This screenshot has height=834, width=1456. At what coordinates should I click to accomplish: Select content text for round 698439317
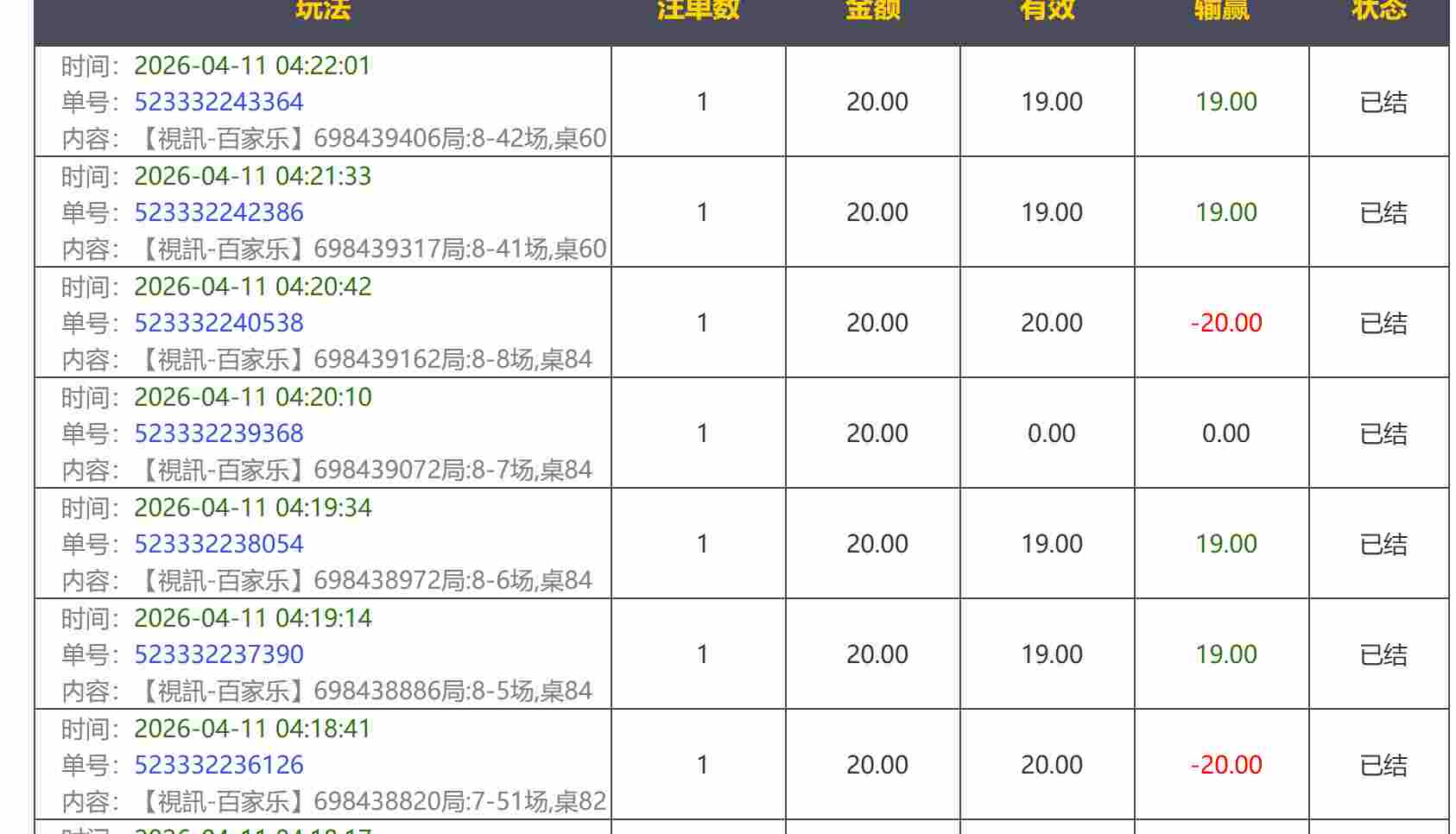[x=372, y=249]
